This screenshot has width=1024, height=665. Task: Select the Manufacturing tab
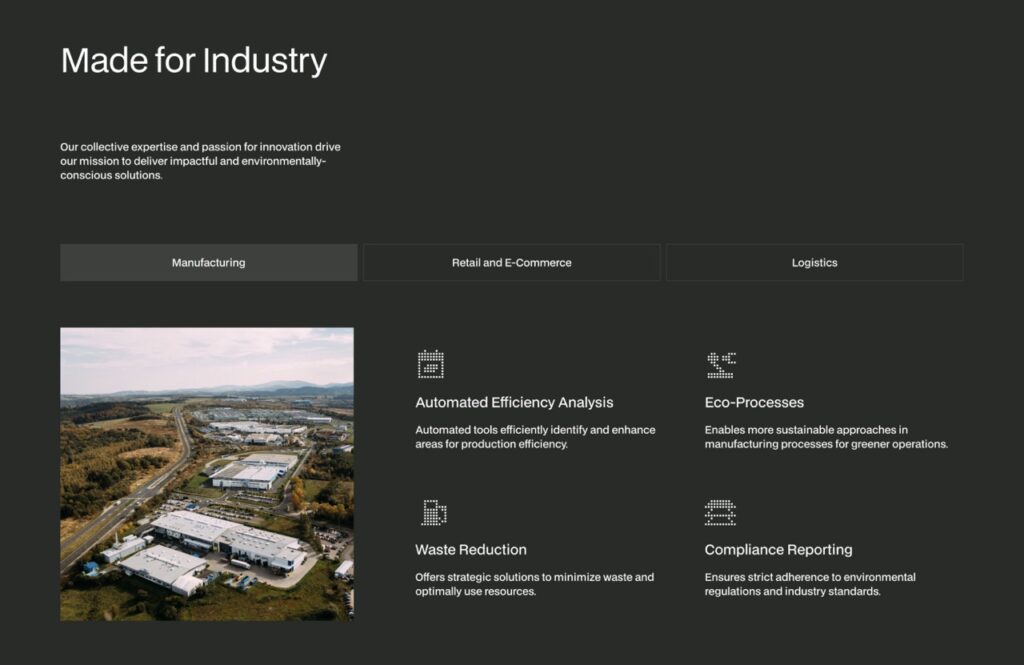[208, 262]
